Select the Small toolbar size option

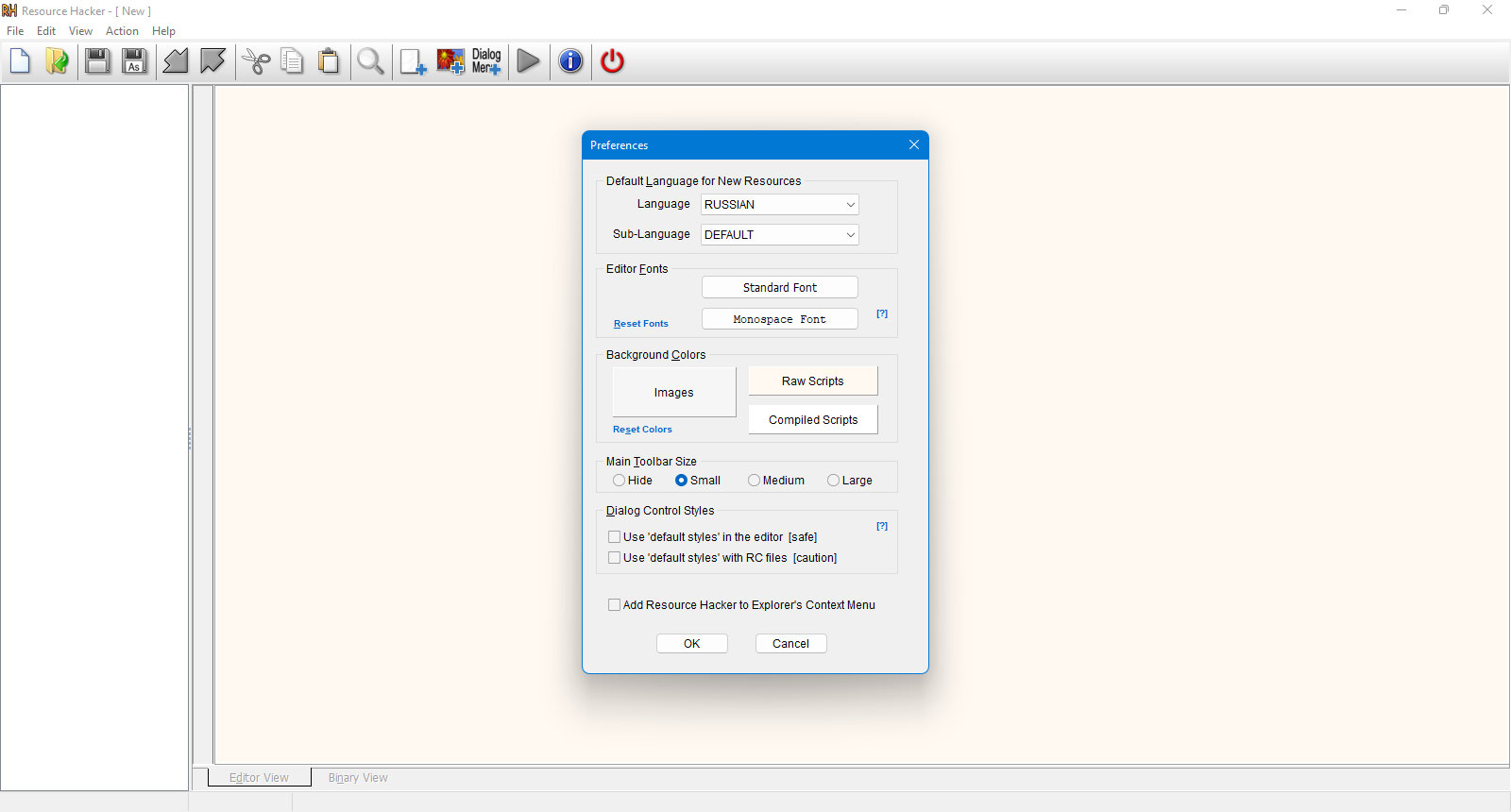pos(698,481)
